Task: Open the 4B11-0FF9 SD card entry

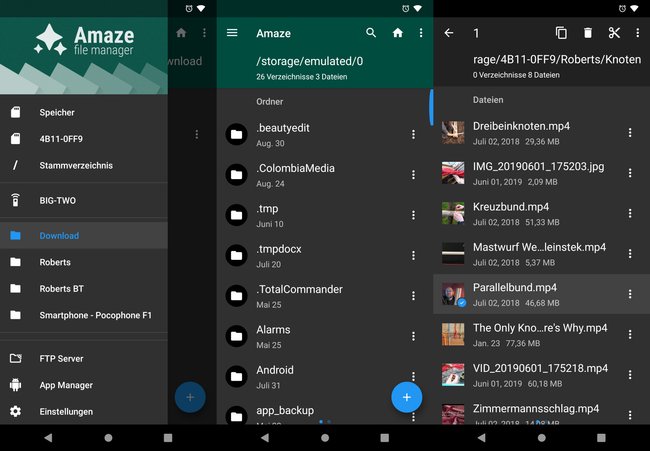Action: coord(84,139)
